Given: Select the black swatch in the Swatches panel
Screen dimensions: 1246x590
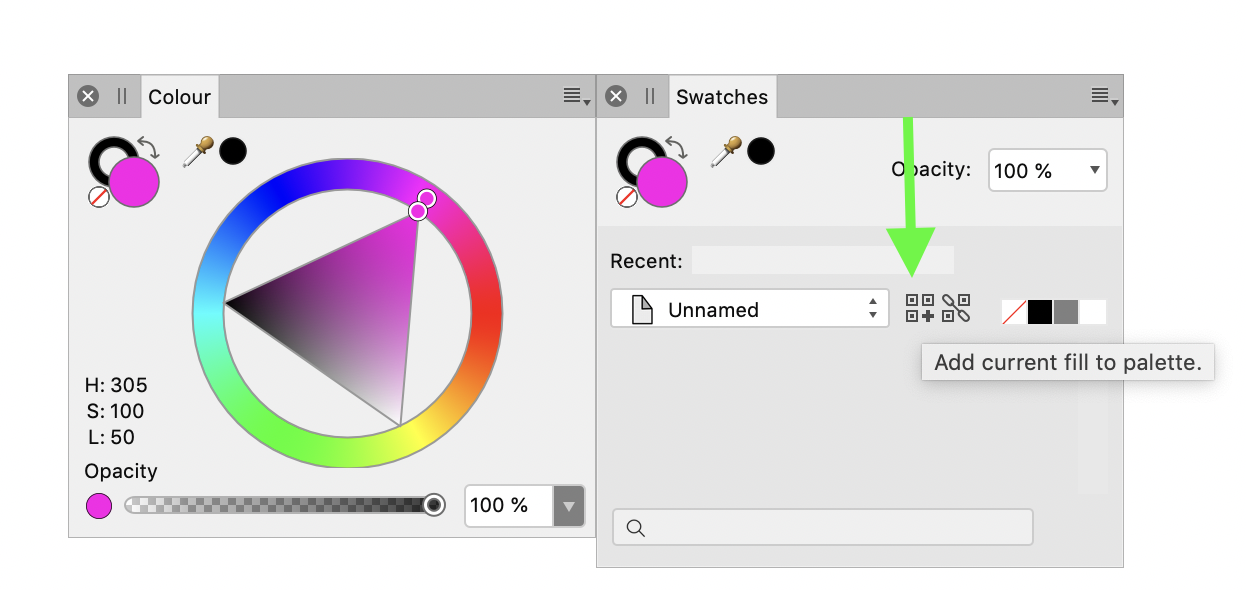Looking at the screenshot, I should click(1039, 312).
